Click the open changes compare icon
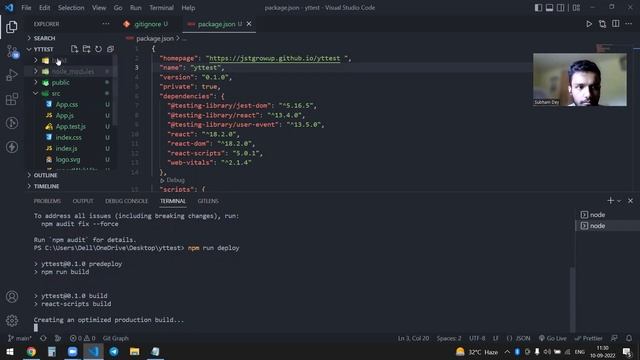 602,24
